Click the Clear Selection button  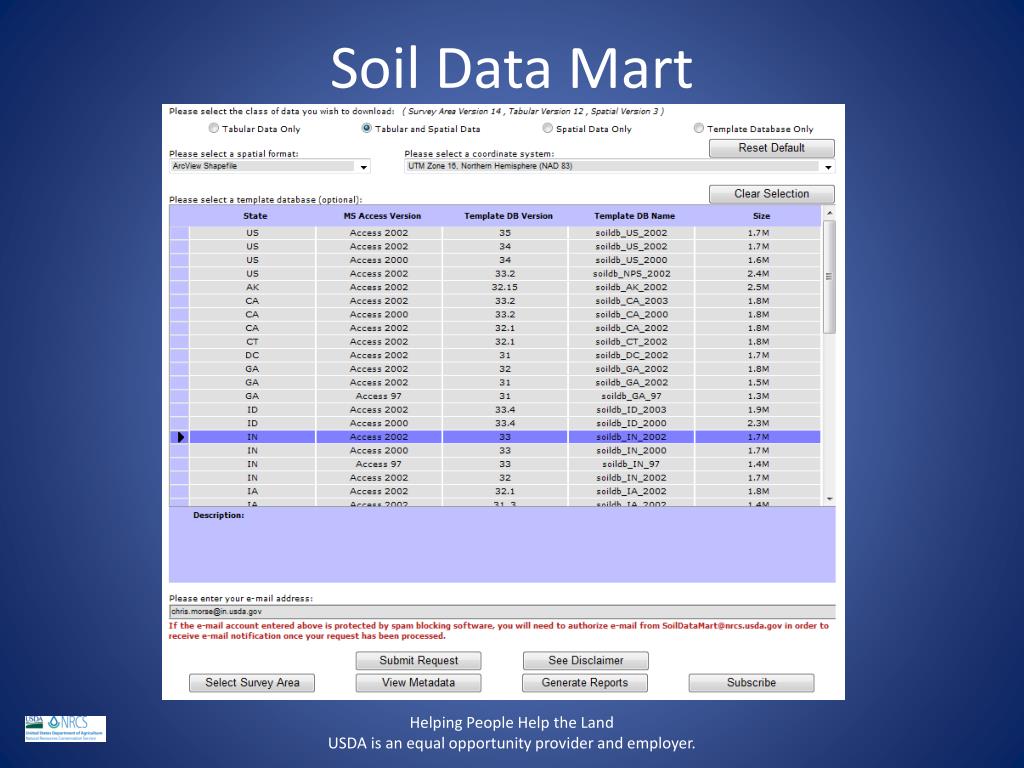771,194
